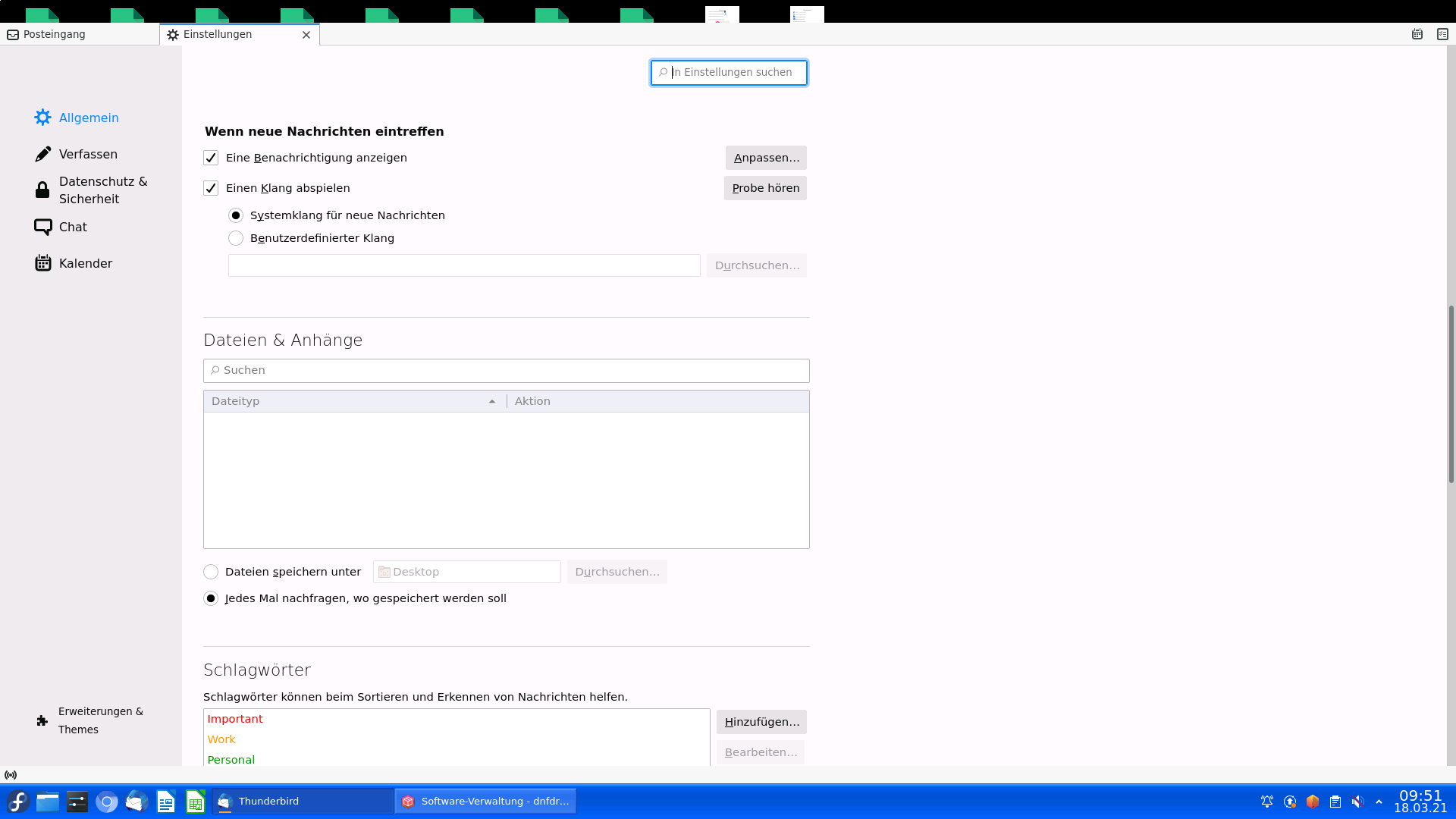Screen dimensions: 1456x819
Task: Select Dateien speichern unter radio option
Action: 211,572
